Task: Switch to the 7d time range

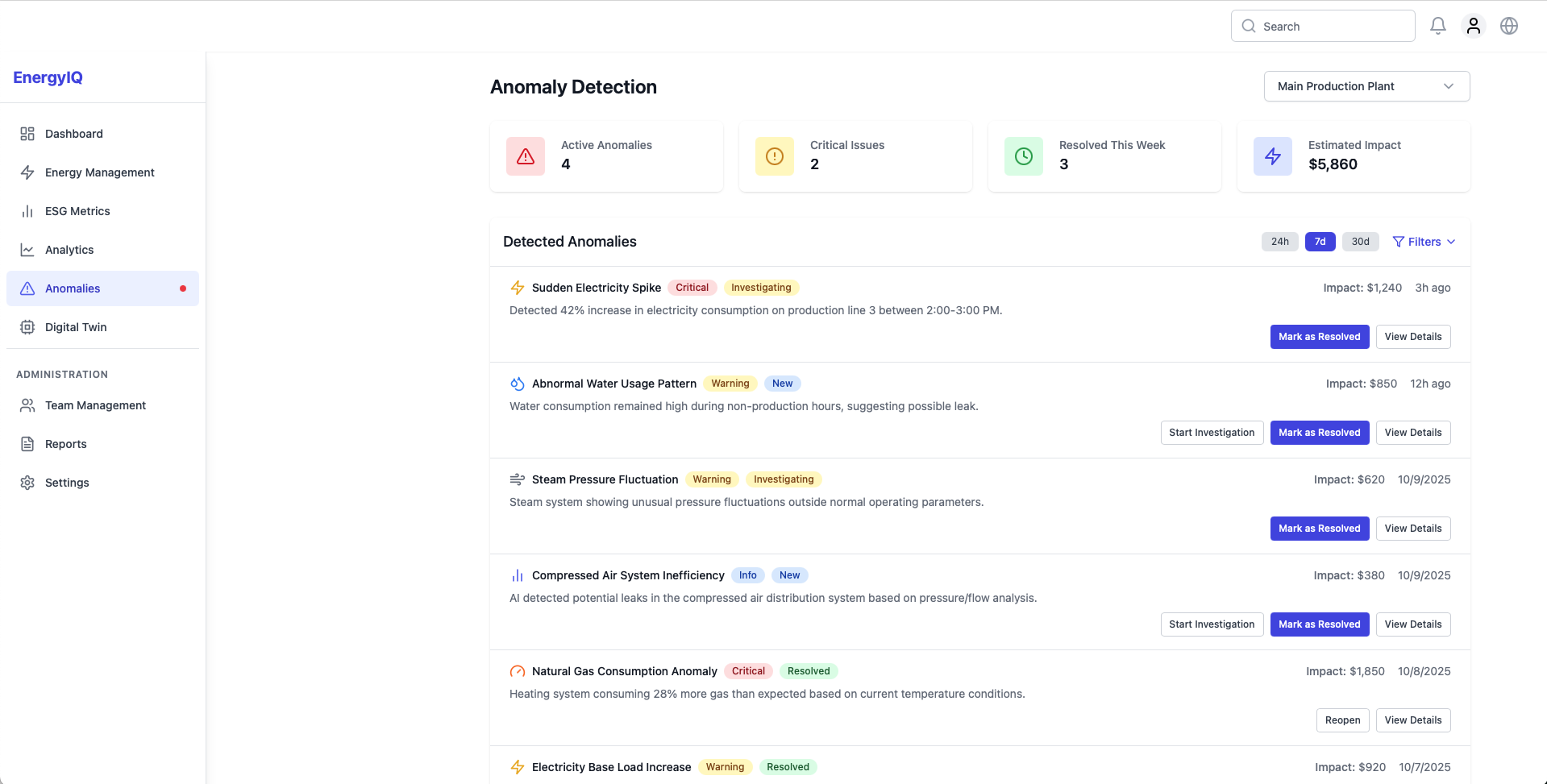Action: coord(1320,242)
